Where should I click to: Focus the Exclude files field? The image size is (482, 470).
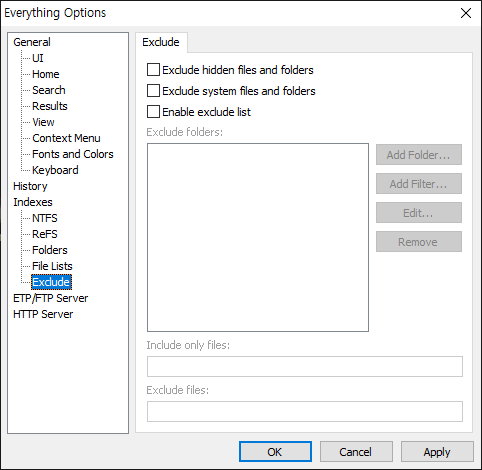(305, 411)
